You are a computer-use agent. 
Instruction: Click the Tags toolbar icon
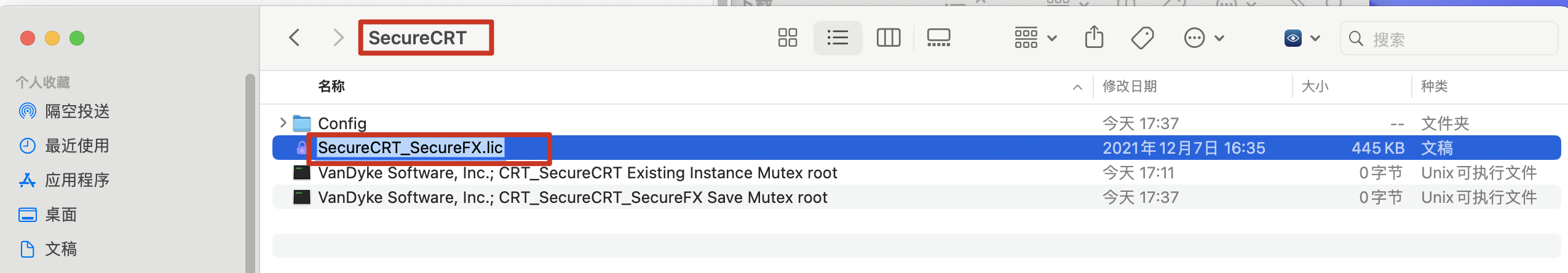[x=1142, y=38]
